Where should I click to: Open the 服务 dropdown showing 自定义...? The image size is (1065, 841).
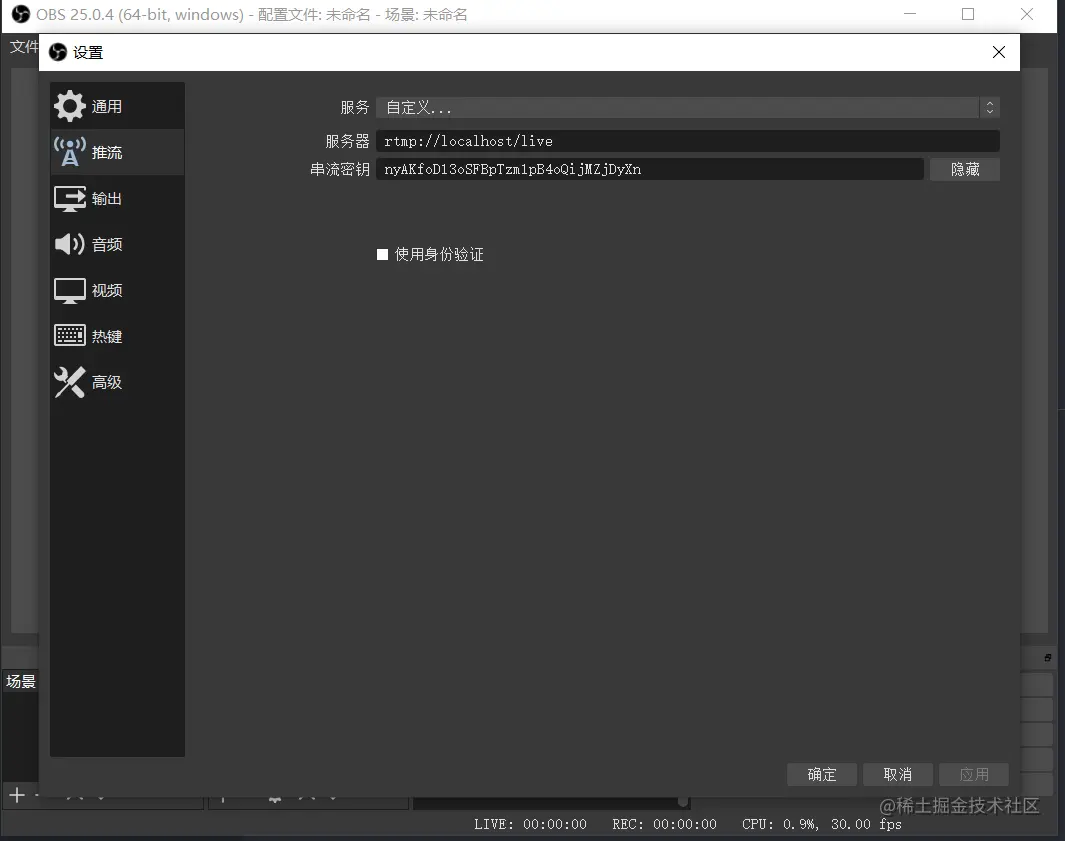(x=687, y=107)
